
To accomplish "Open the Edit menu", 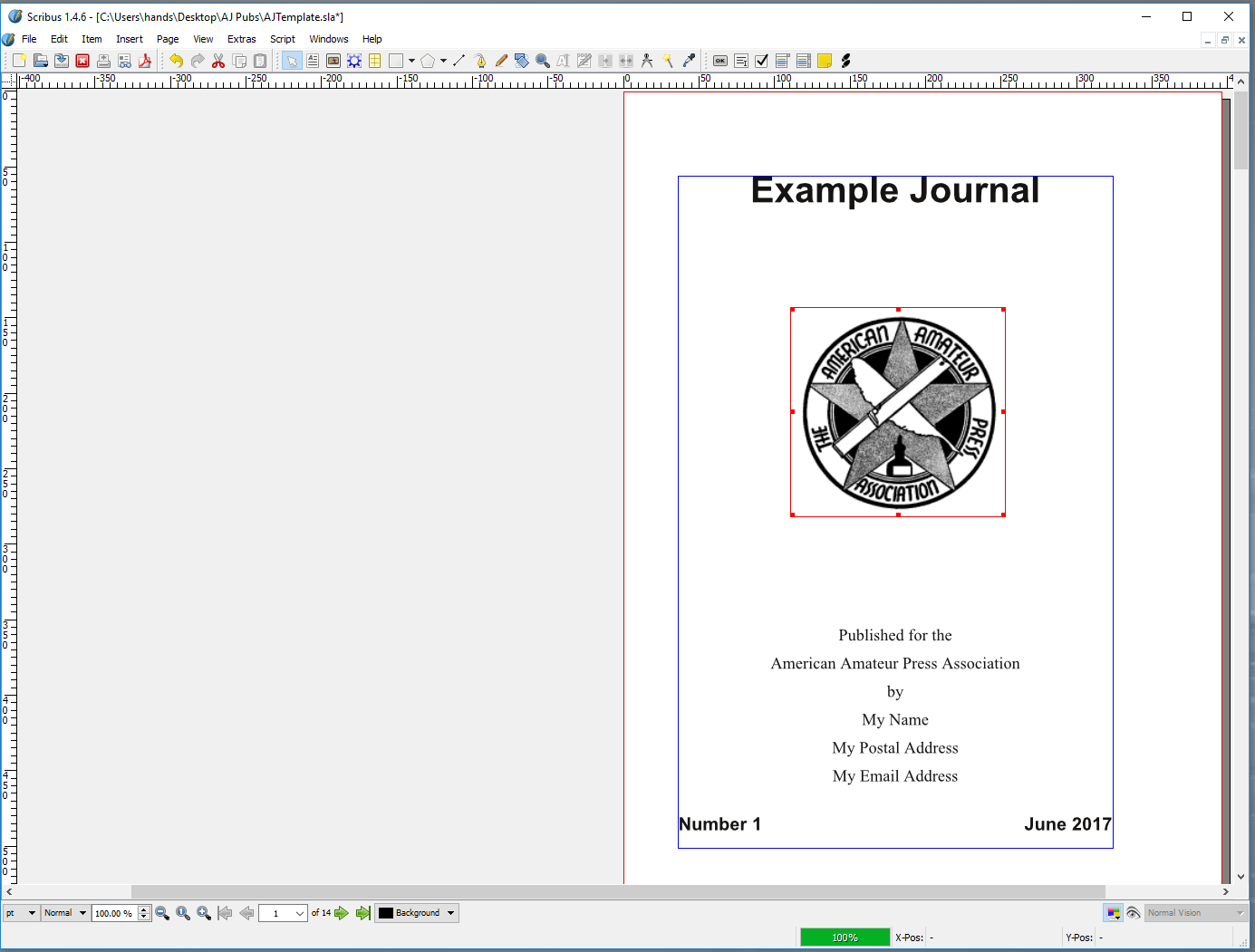I will [x=59, y=39].
